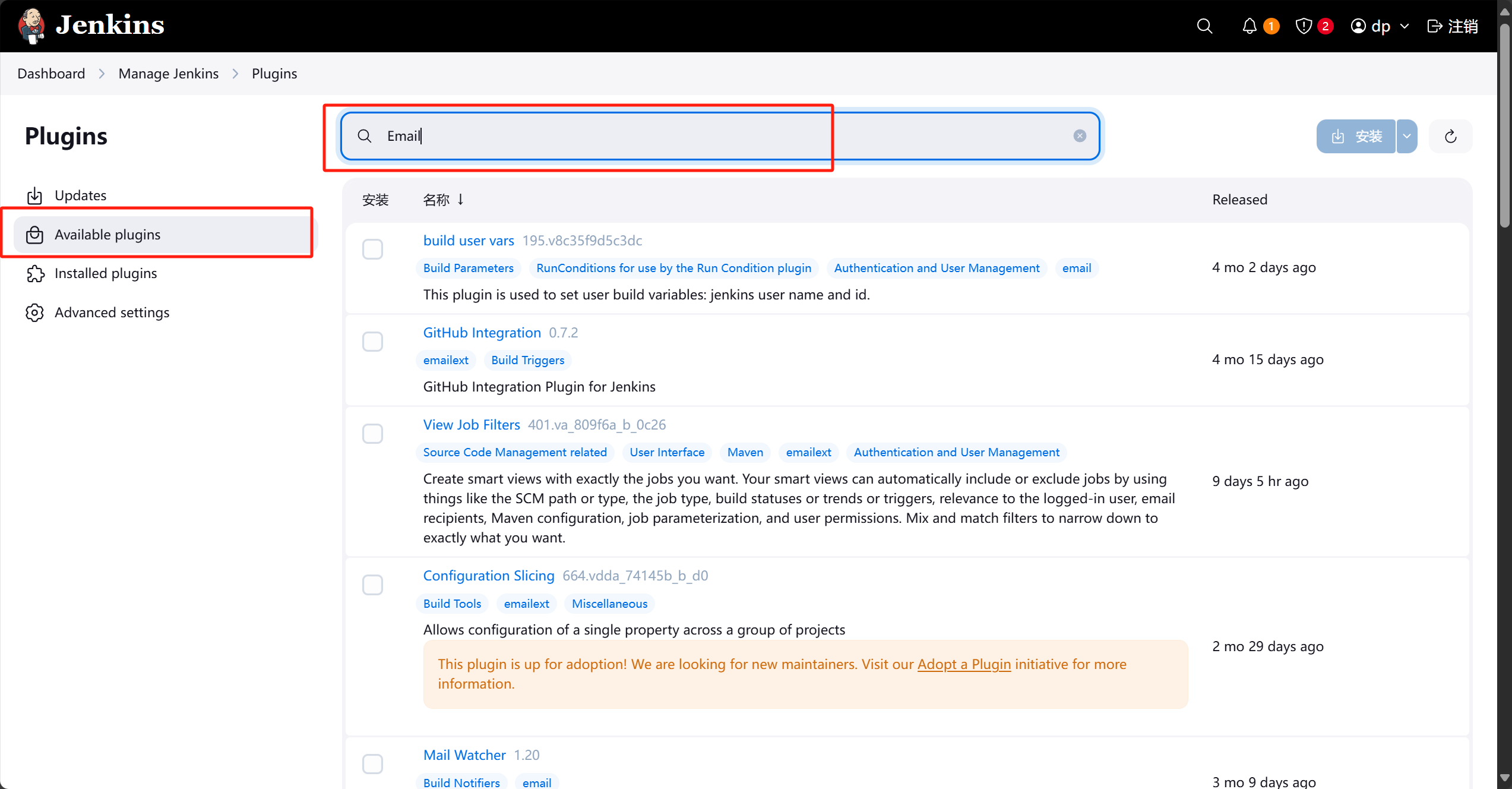Open the Updates sidebar item
1512x789 pixels.
tap(80, 195)
